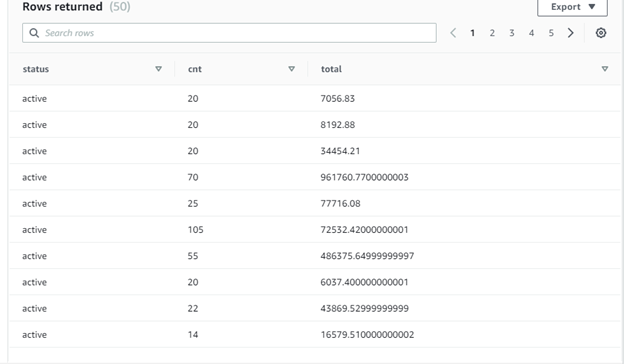Sort by cnt column triangle
This screenshot has height=364, width=624.
[291, 69]
